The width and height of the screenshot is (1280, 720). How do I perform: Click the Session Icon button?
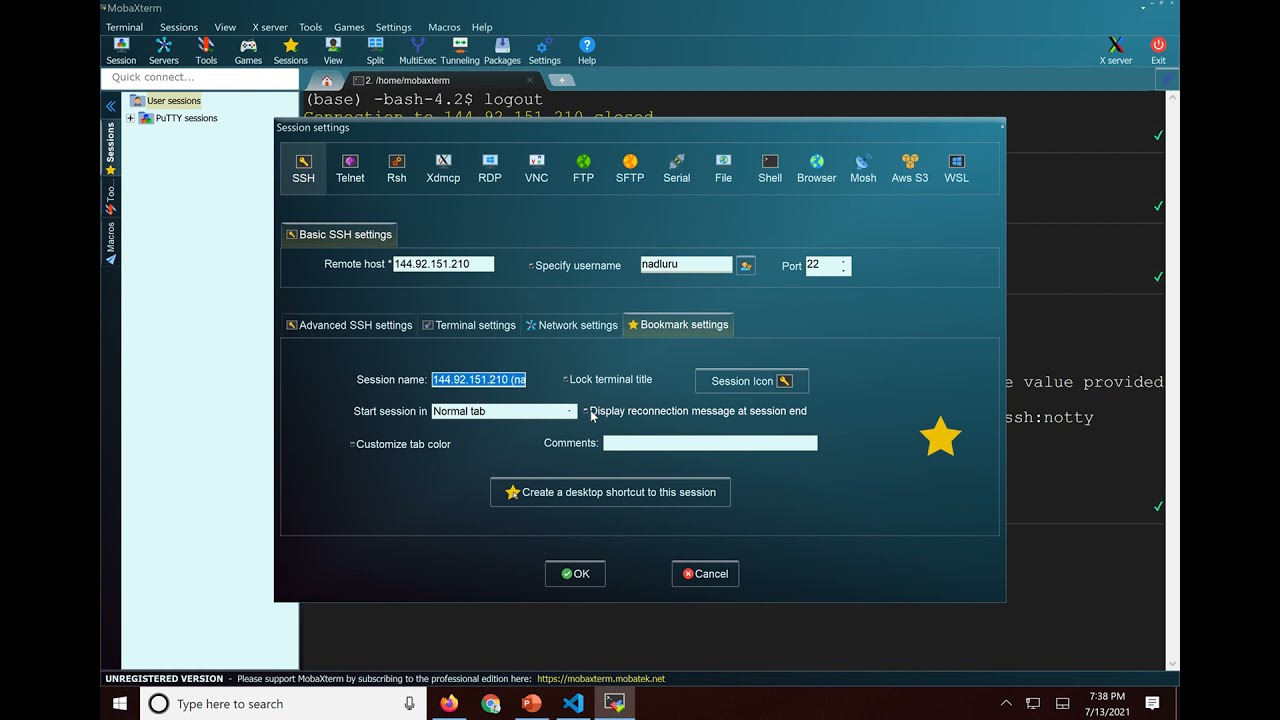(x=752, y=381)
